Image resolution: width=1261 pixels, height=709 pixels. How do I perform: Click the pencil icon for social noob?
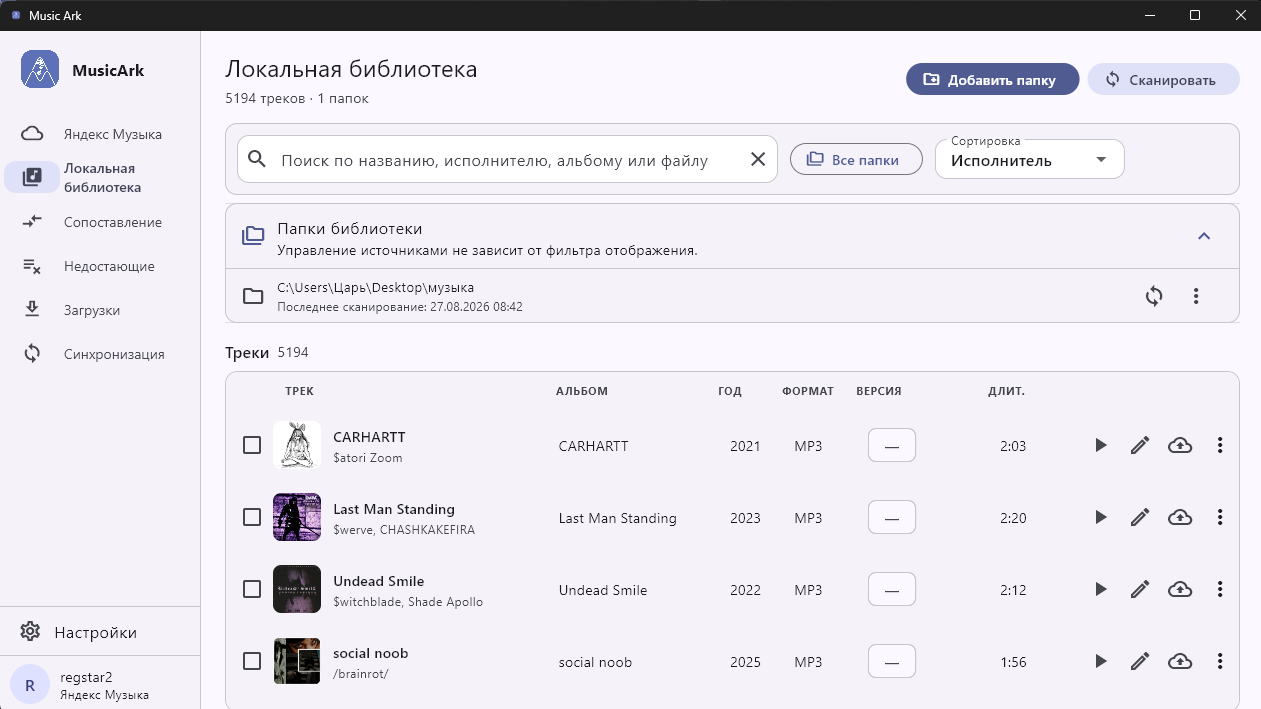[x=1140, y=662]
